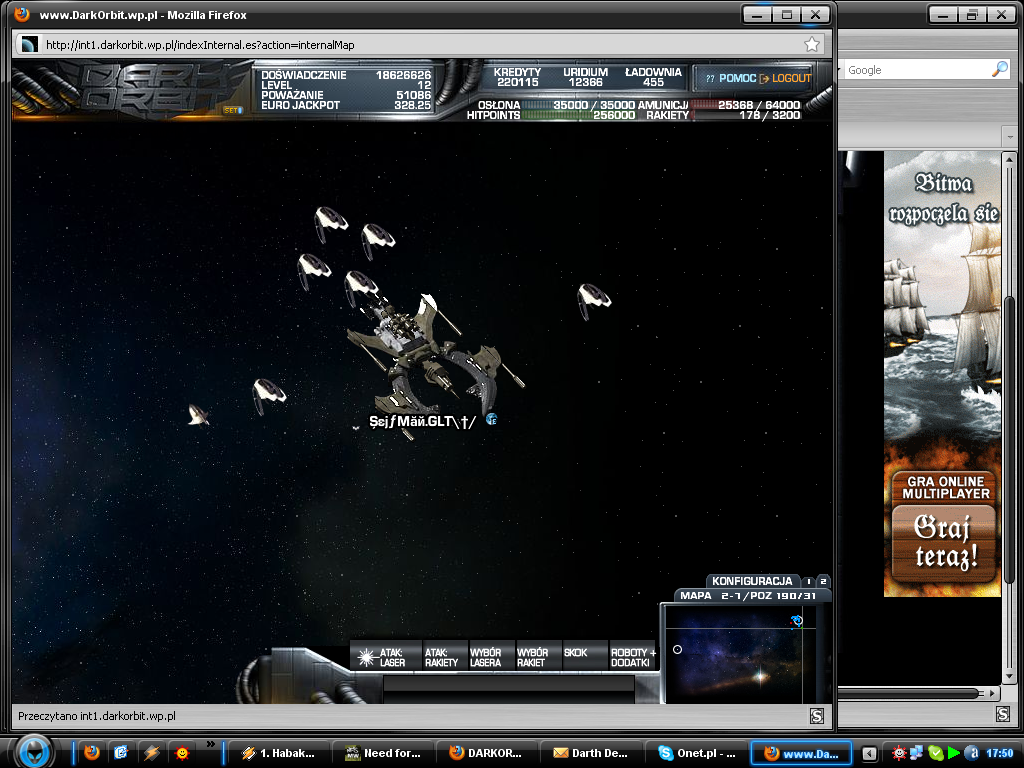Viewport: 1024px width, 768px height.
Task: Open ROBOTY + DODATKI extras menu
Action: 632,657
